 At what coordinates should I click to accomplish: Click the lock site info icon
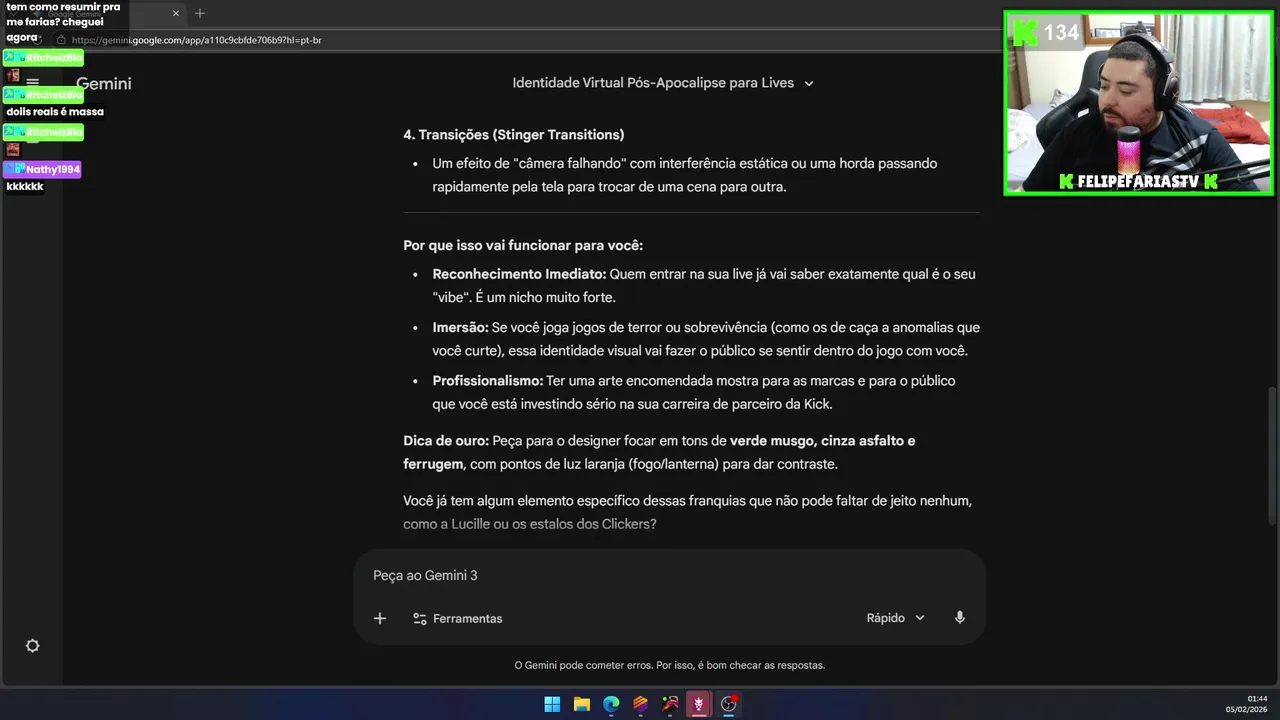point(61,40)
